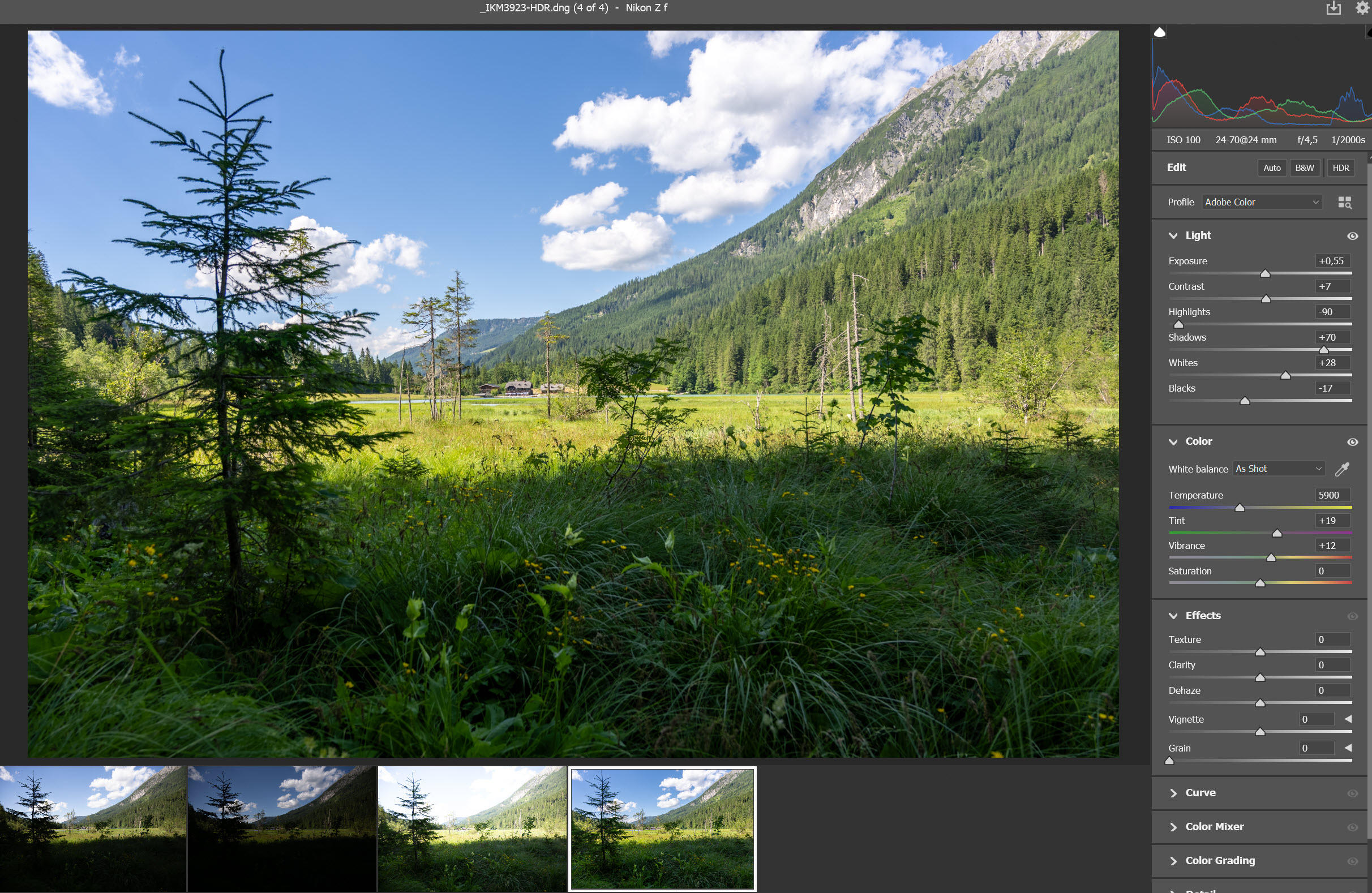The width and height of the screenshot is (1372, 893).
Task: Click the Blacks value field -17
Action: tap(1334, 388)
